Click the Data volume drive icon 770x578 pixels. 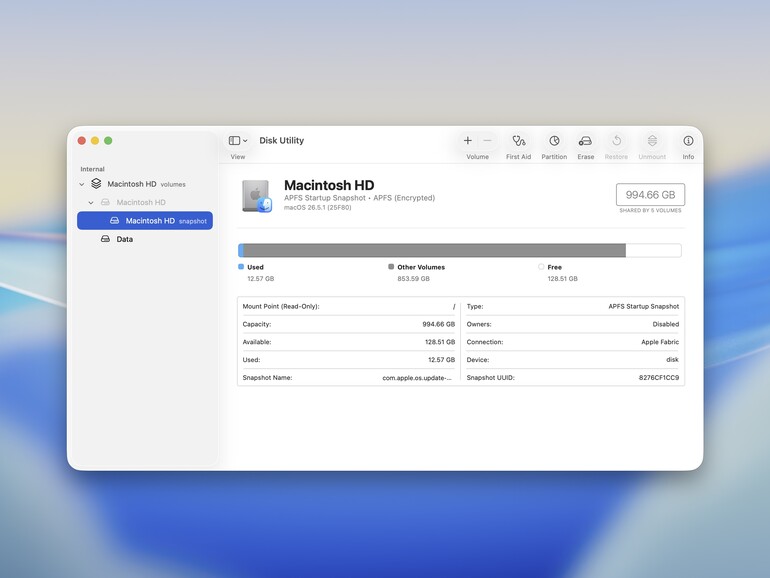pos(105,239)
